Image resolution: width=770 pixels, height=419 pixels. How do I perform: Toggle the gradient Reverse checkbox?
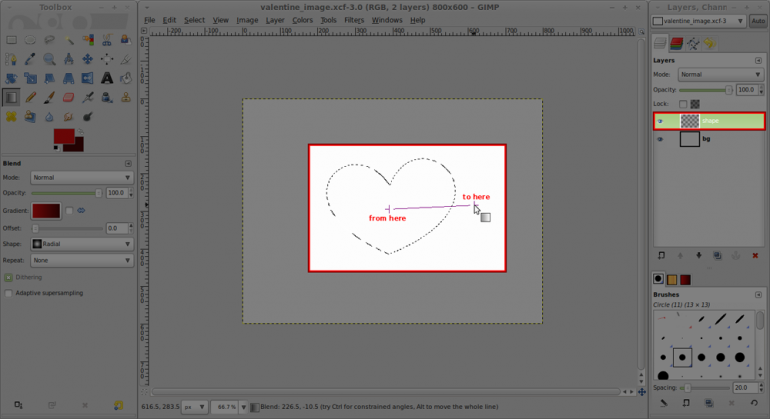click(x=69, y=211)
